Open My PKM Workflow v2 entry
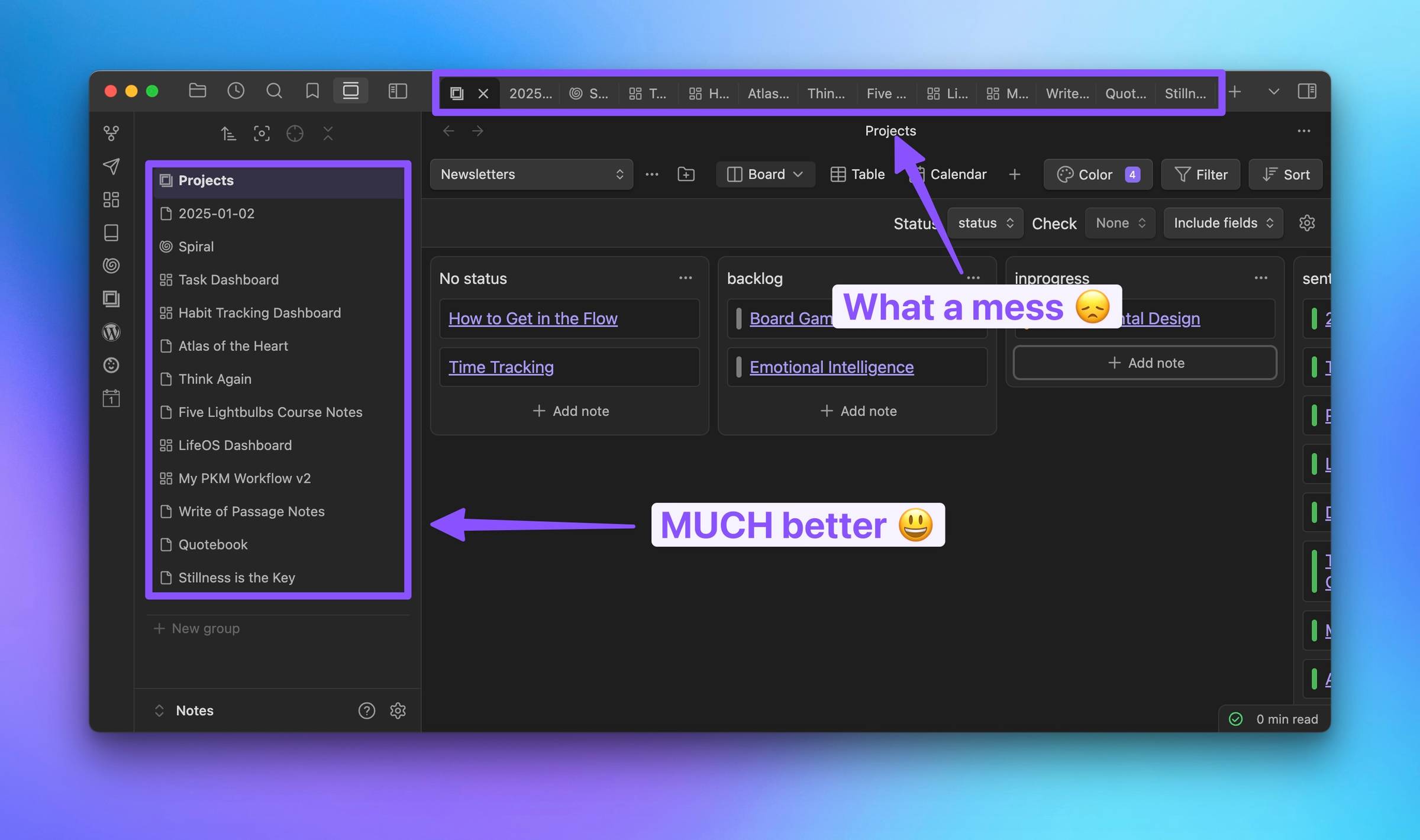The width and height of the screenshot is (1420, 840). [278, 479]
